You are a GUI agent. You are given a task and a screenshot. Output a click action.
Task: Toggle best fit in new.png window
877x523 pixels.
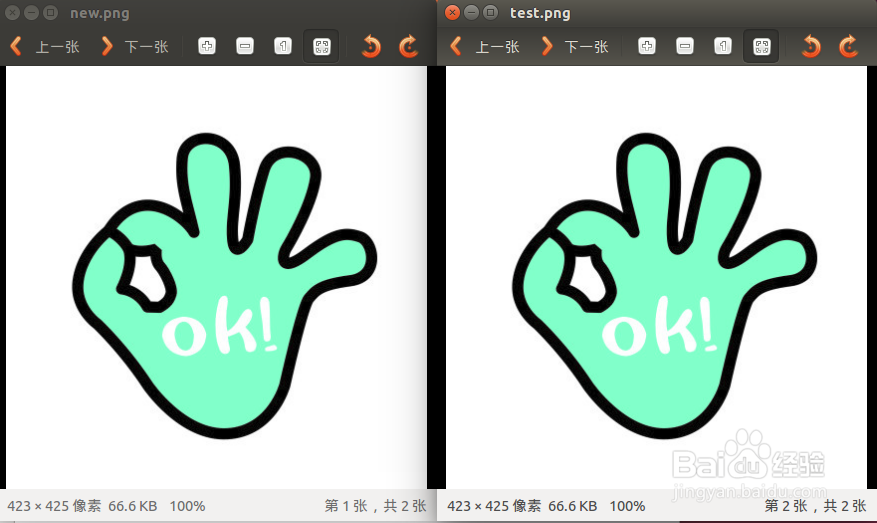click(x=322, y=46)
